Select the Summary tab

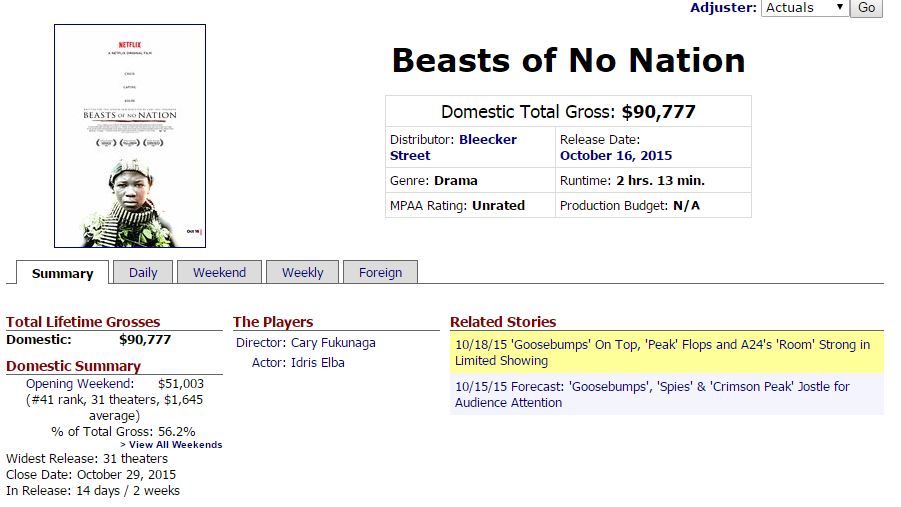pyautogui.click(x=63, y=273)
